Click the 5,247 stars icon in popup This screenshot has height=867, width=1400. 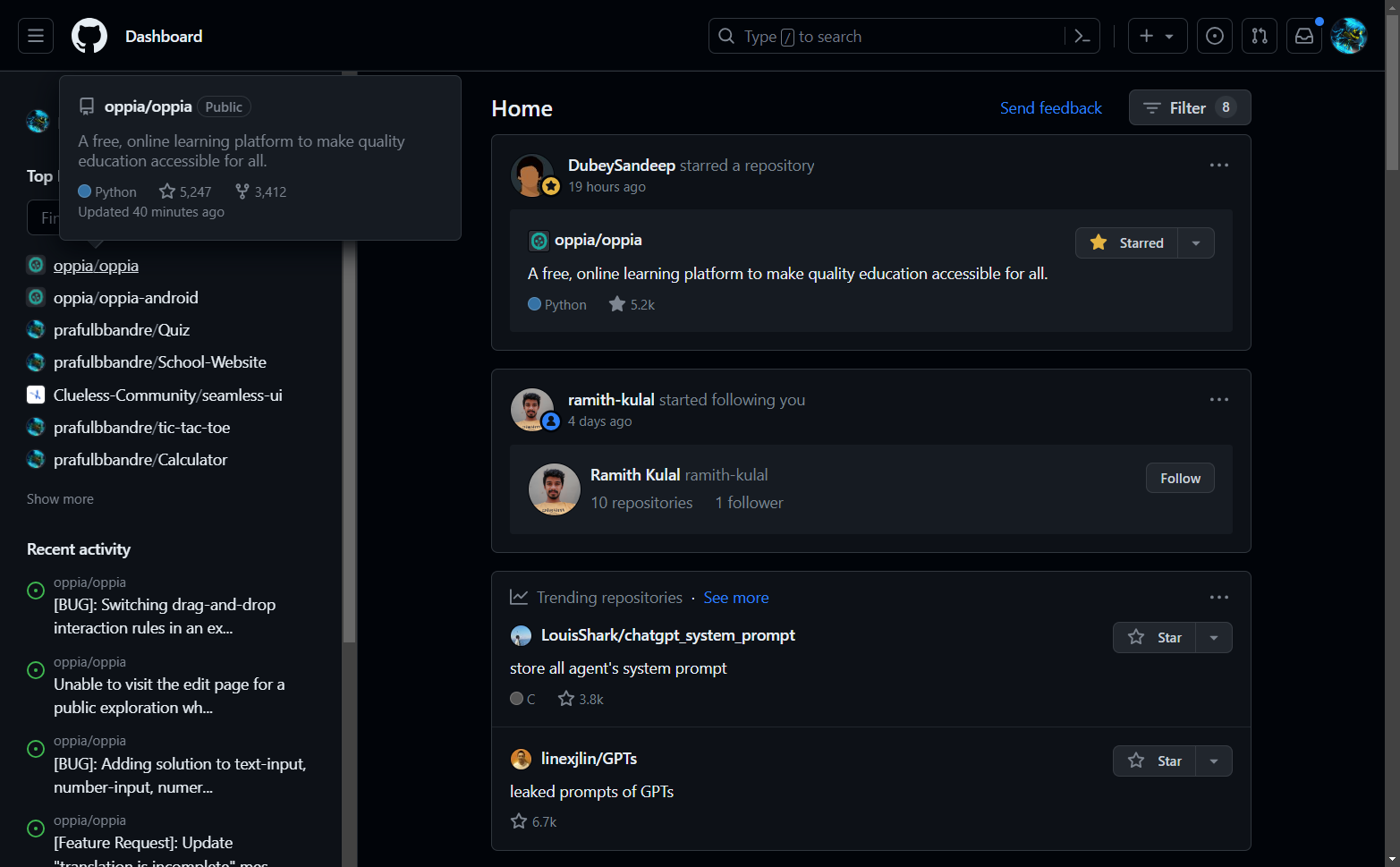coord(167,191)
